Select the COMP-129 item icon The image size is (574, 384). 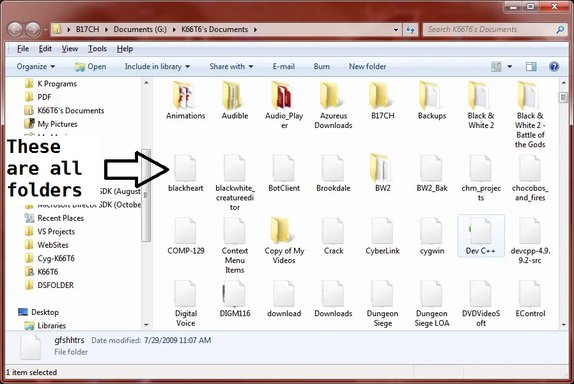pos(185,231)
